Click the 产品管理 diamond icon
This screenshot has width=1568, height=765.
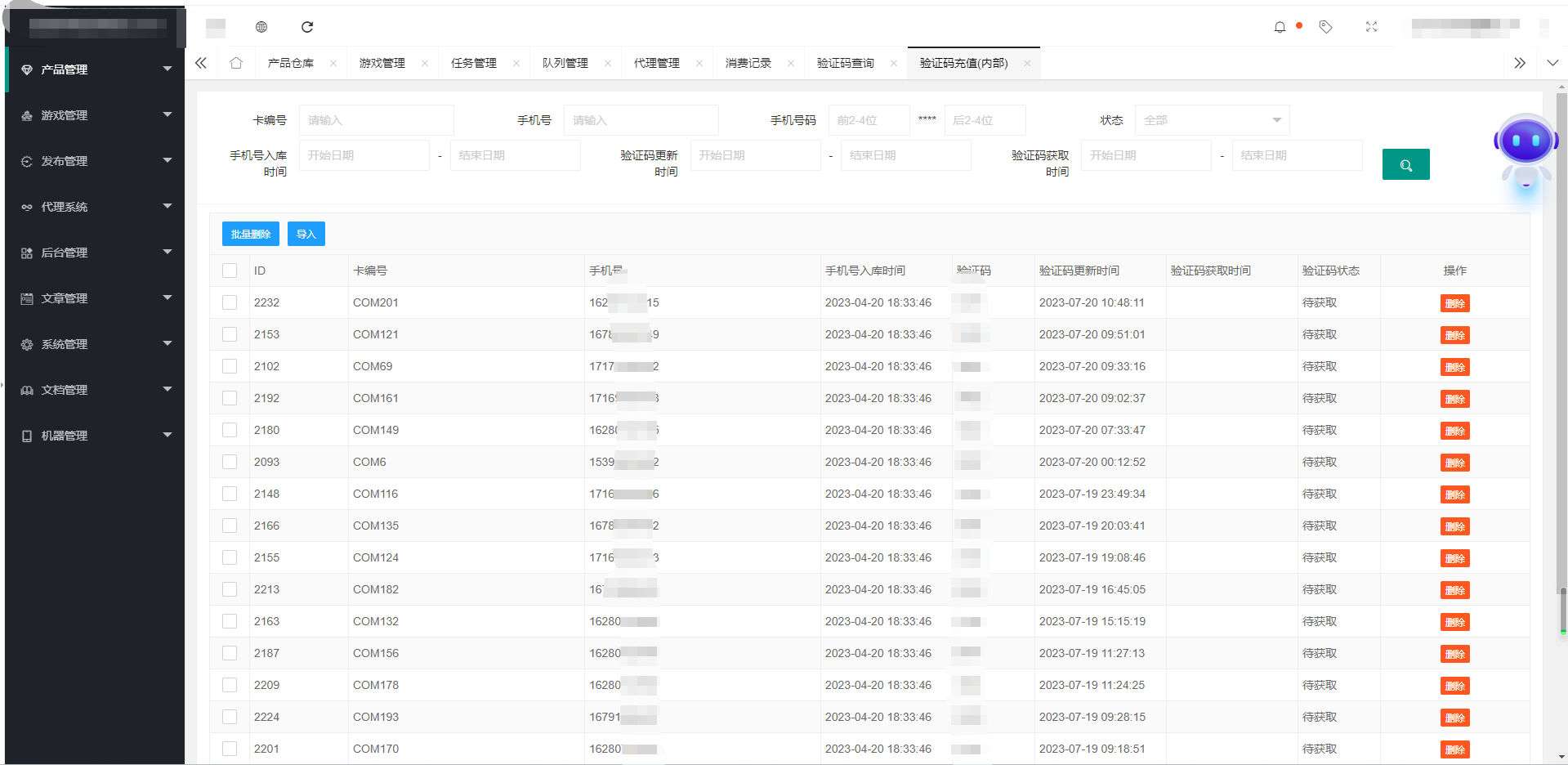pos(27,69)
